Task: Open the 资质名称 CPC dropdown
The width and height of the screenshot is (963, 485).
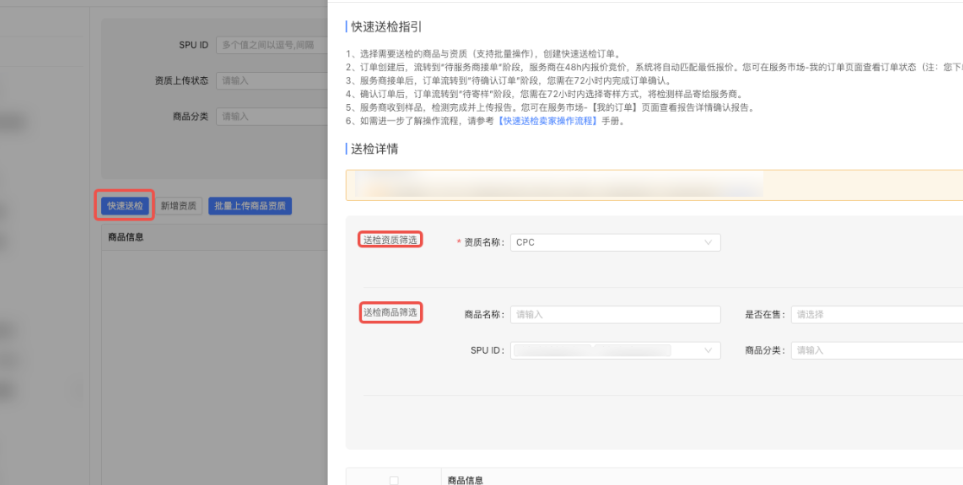Action: 615,242
